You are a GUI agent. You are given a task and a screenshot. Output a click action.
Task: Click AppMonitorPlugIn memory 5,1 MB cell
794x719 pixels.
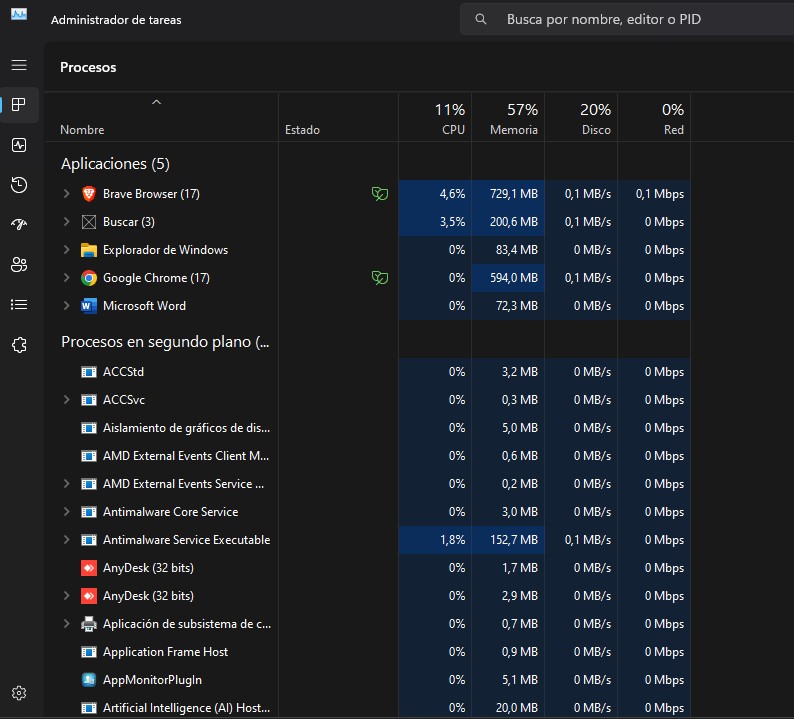(x=508, y=680)
